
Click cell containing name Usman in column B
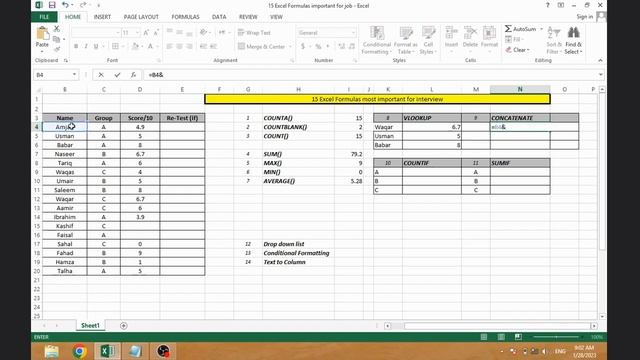(64, 136)
